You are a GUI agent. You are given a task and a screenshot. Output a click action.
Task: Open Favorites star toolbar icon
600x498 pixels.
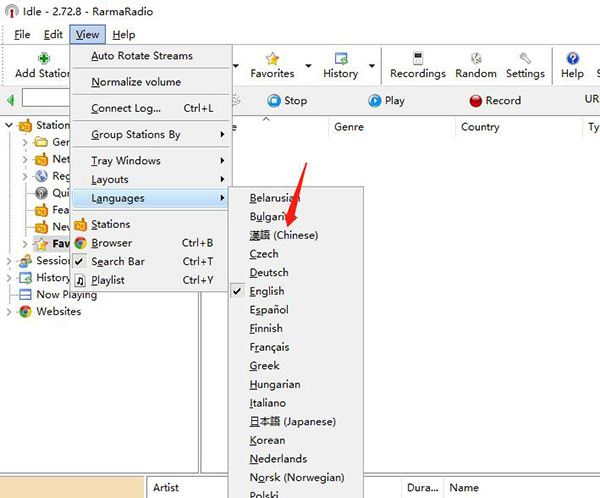tap(272, 59)
